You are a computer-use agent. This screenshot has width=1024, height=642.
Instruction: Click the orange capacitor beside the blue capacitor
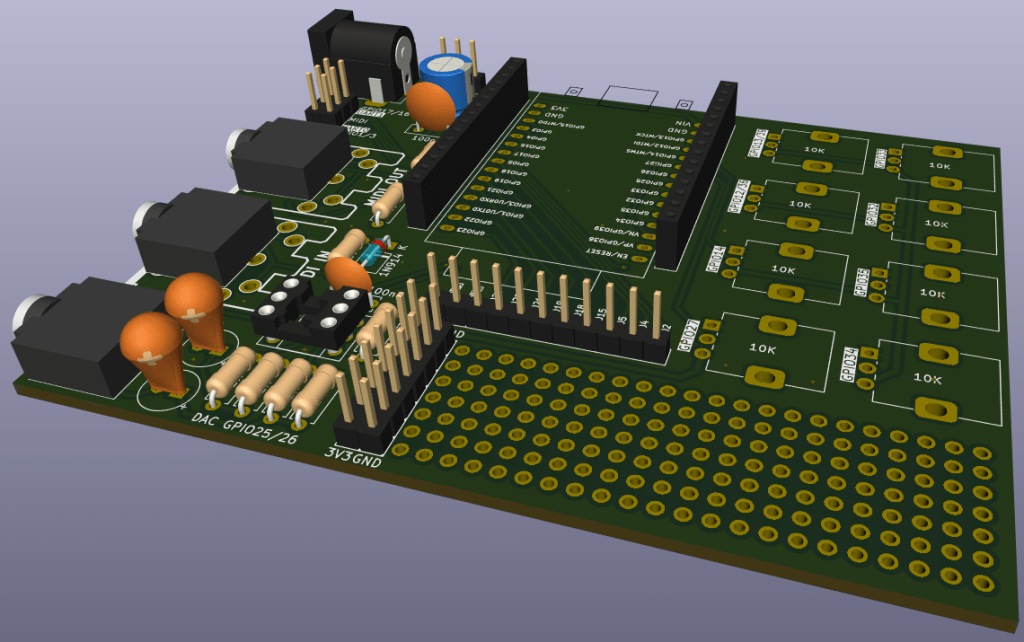pyautogui.click(x=430, y=103)
